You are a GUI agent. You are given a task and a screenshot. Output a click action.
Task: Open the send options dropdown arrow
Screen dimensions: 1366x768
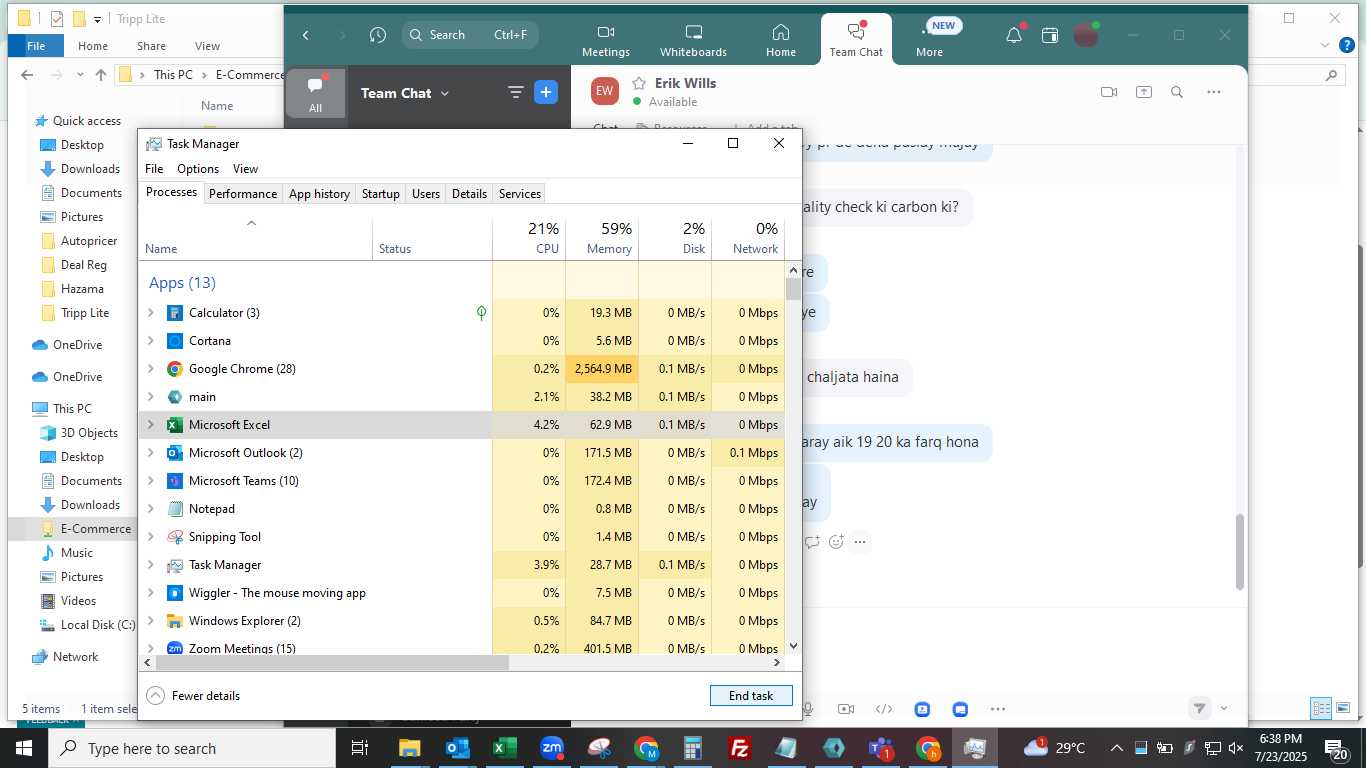click(x=1225, y=708)
